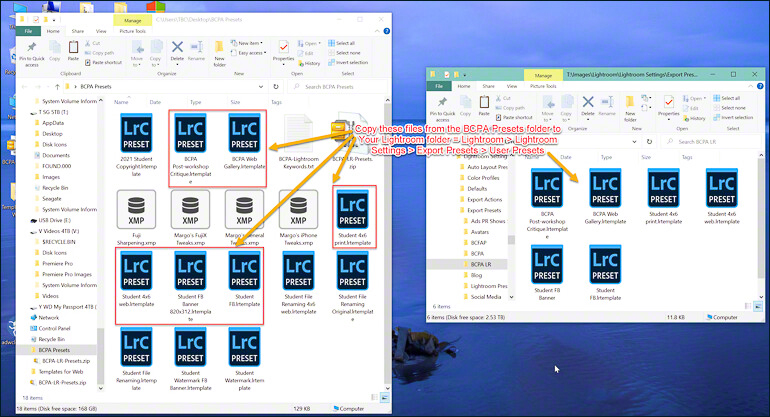Click History in right window ribbon
Viewport: 770px width, 417px height.
693,118
